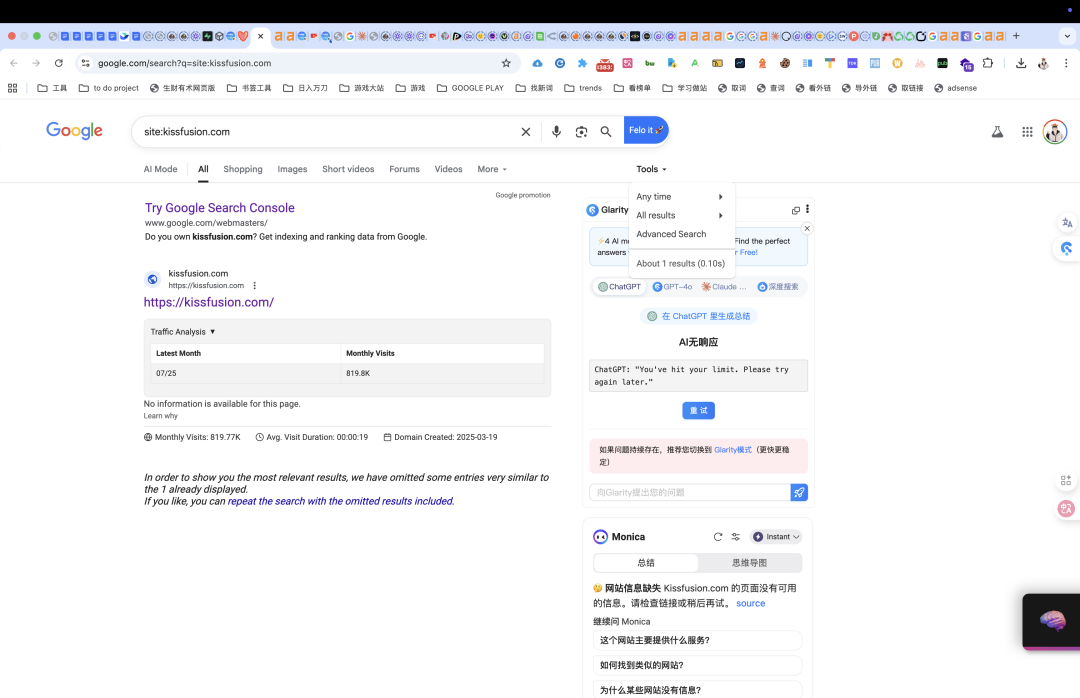
Task: Open the Google apps grid
Action: click(1027, 132)
